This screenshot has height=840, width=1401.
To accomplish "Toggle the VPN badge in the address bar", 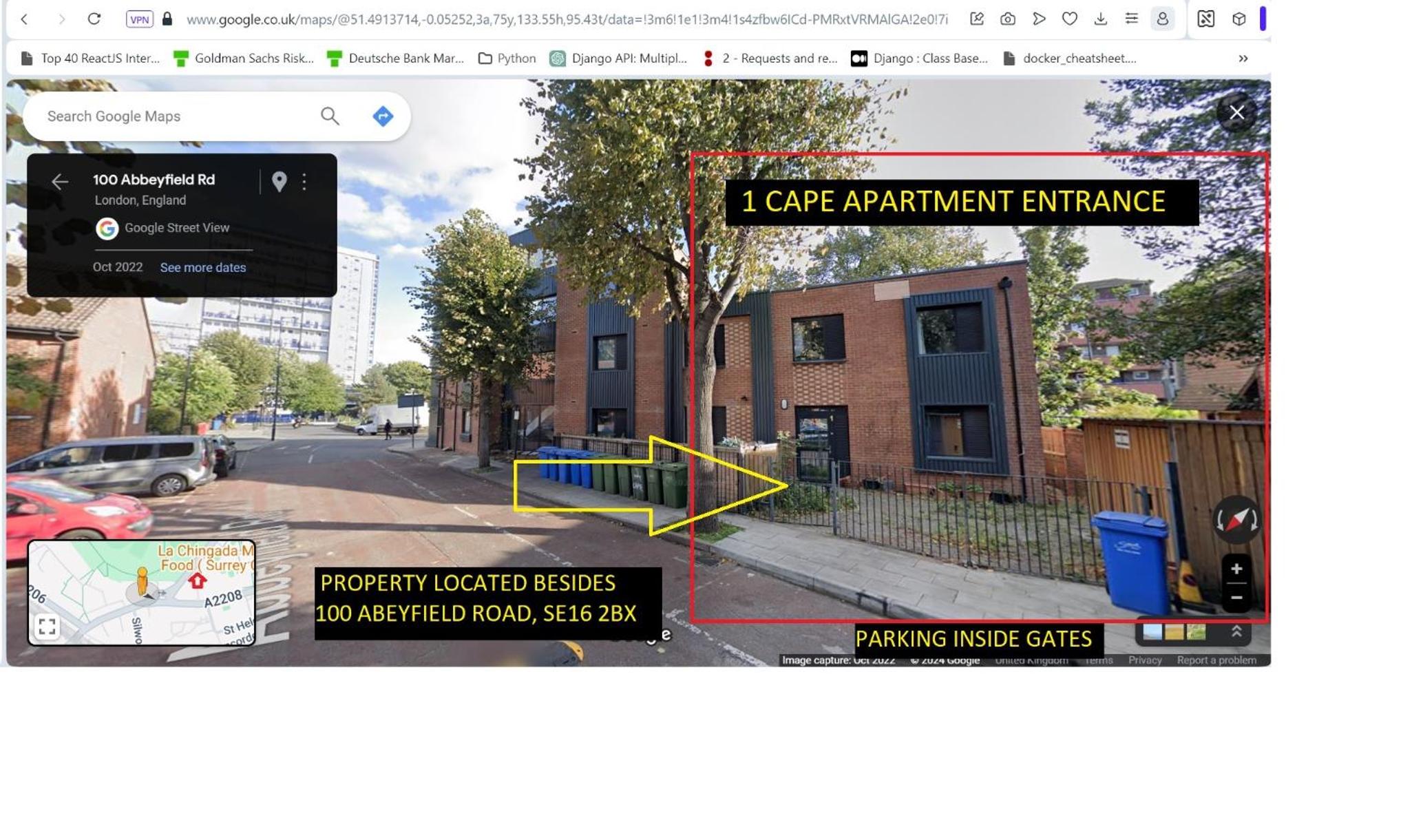I will [140, 19].
